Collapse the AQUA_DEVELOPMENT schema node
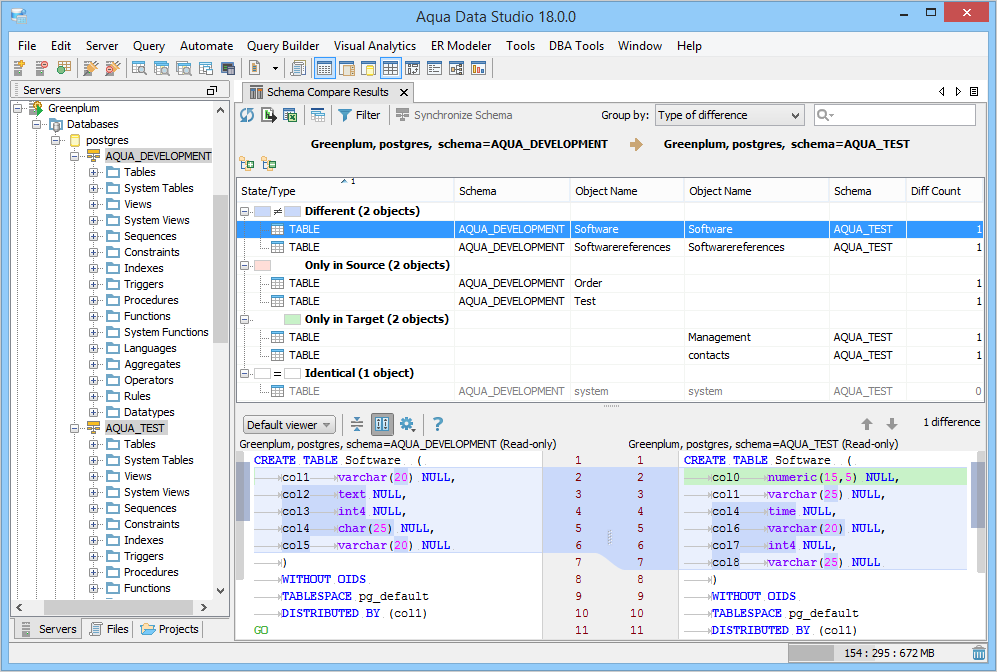Screen dimensions: 997x672 (74, 156)
